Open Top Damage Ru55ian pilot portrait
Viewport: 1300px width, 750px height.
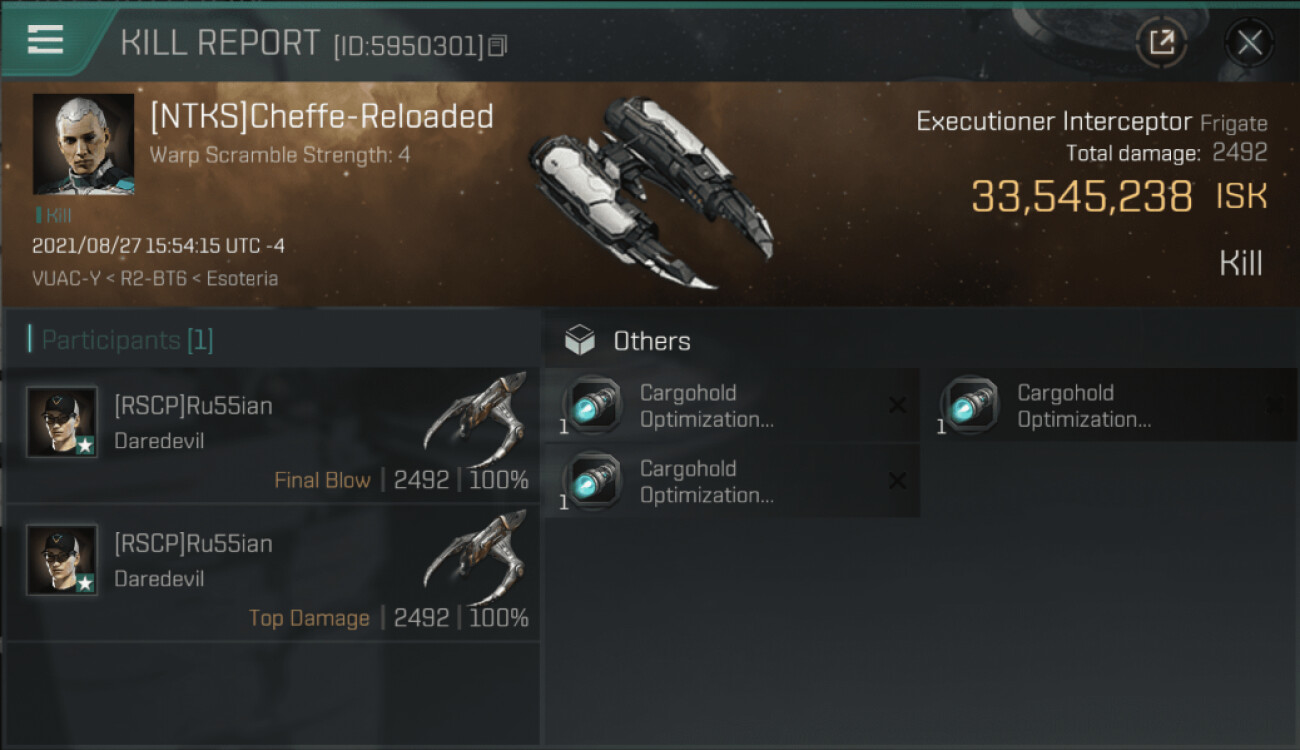click(x=62, y=560)
